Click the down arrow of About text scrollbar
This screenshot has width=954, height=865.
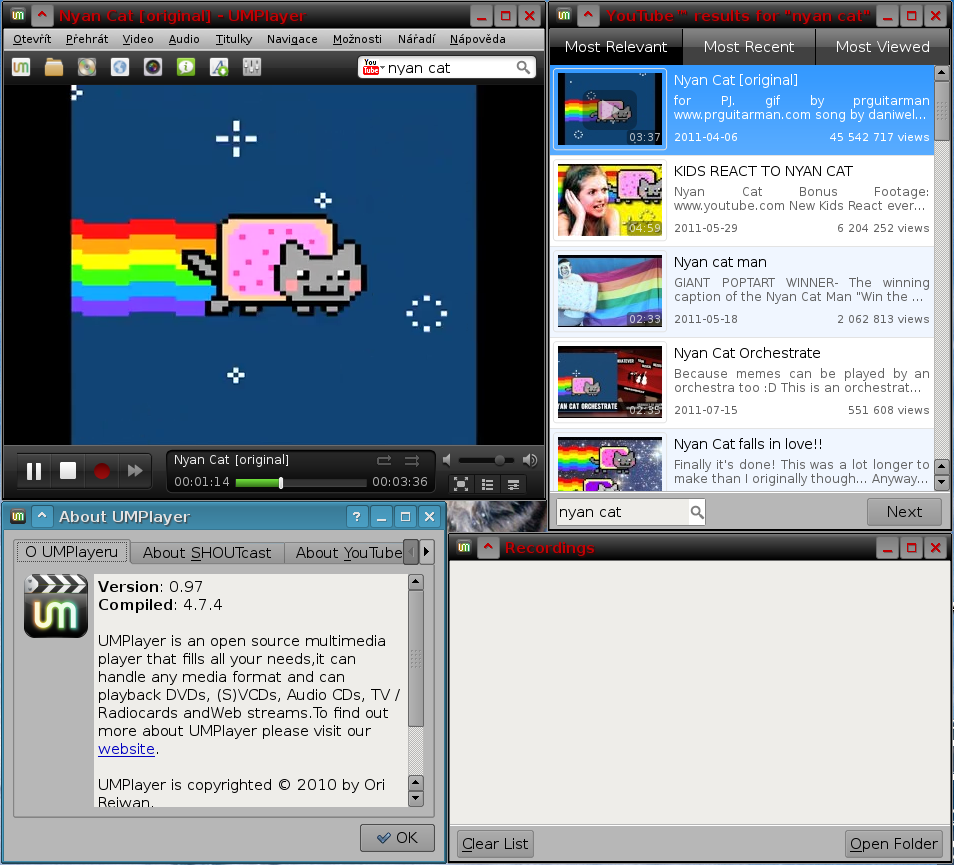(x=416, y=798)
